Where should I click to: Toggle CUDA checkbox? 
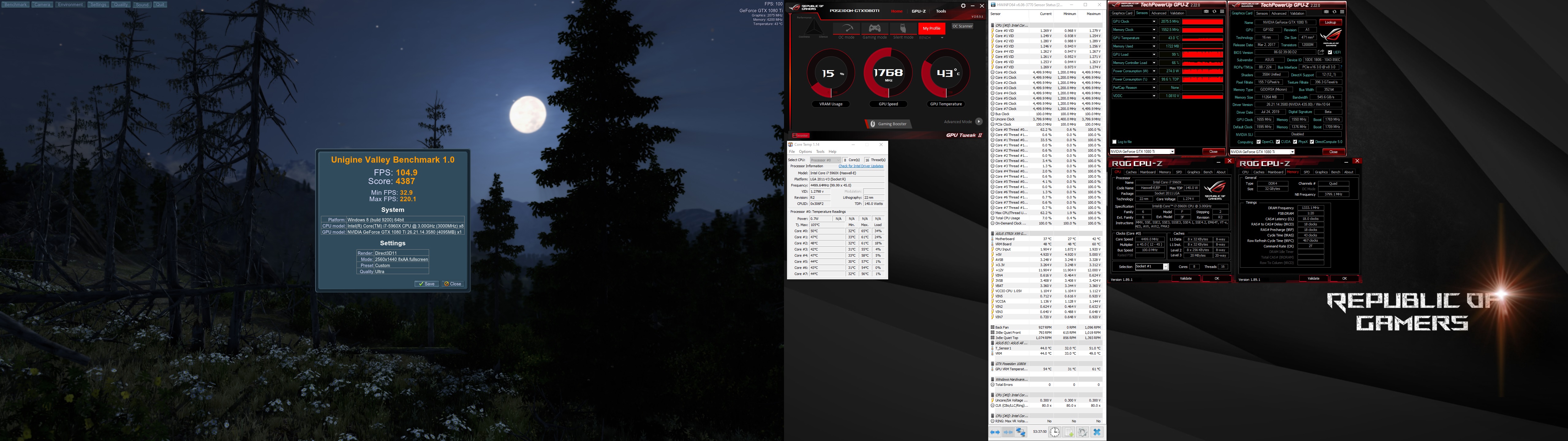click(1278, 142)
